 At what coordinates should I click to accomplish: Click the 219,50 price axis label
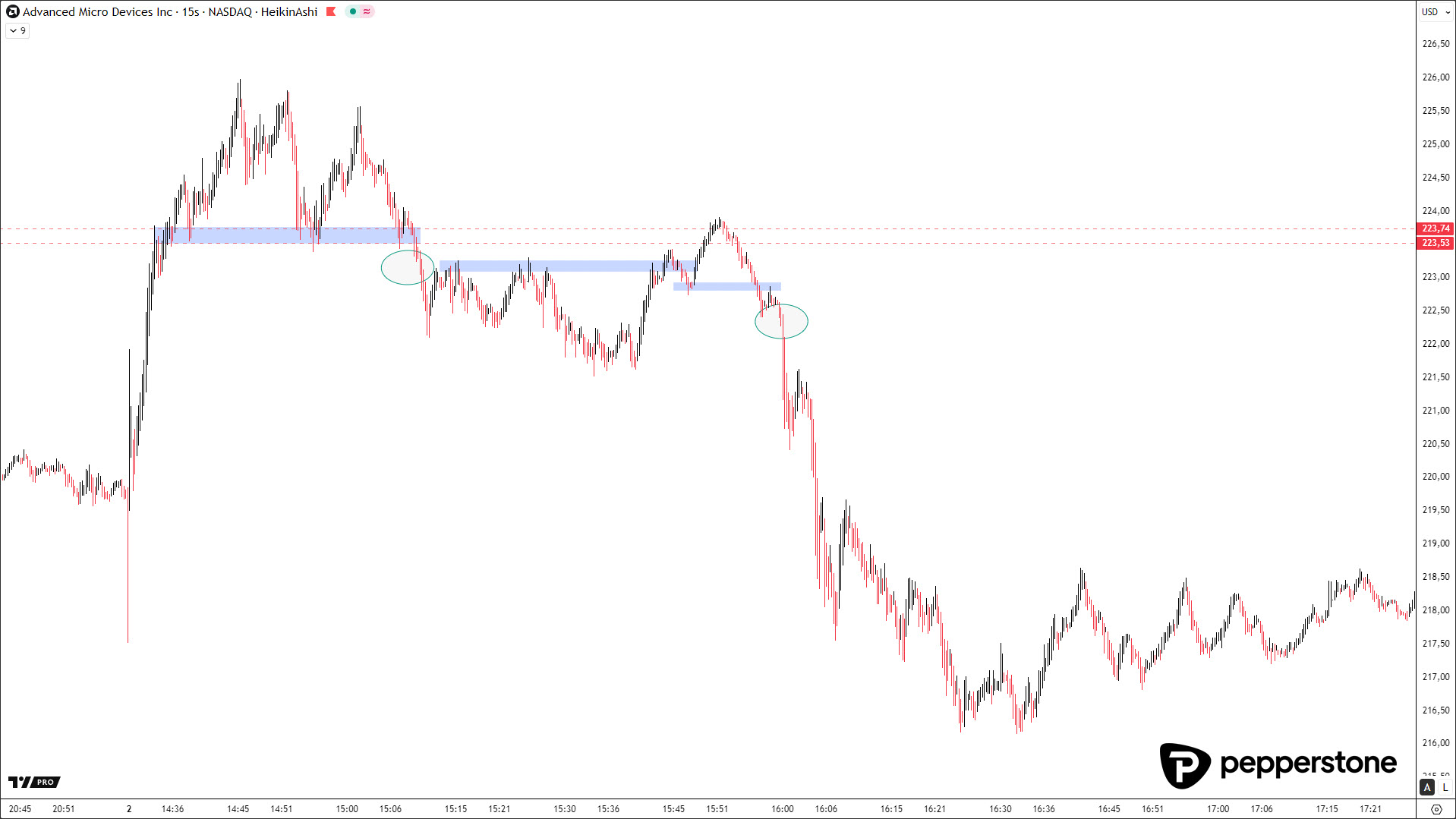tap(1436, 510)
